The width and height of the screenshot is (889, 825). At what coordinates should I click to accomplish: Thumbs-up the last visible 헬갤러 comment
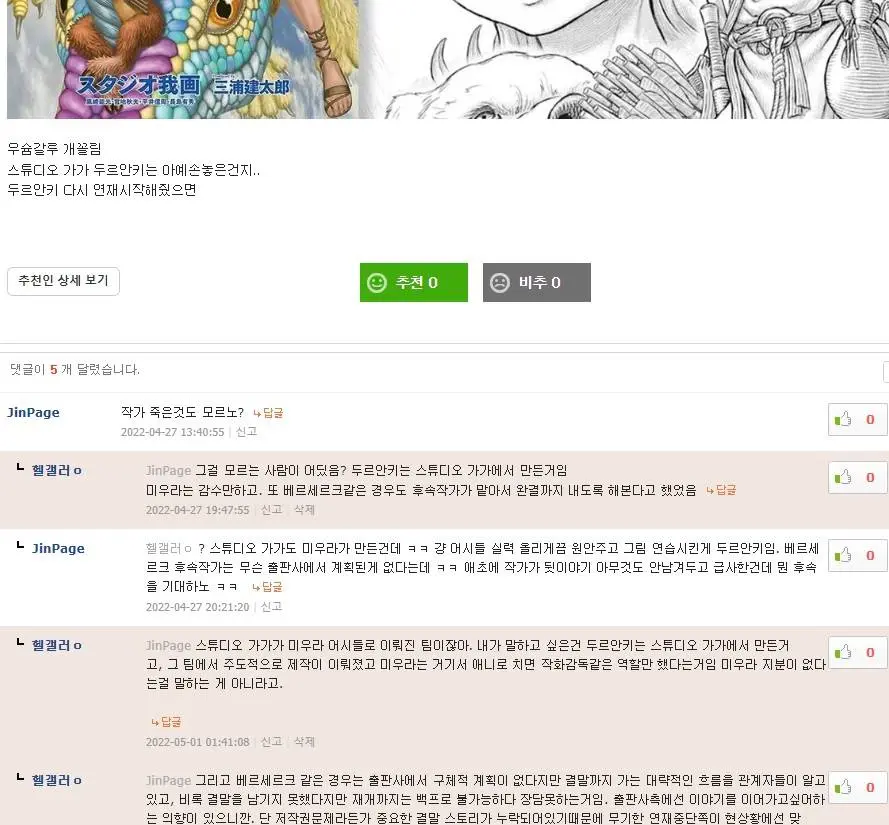[857, 788]
